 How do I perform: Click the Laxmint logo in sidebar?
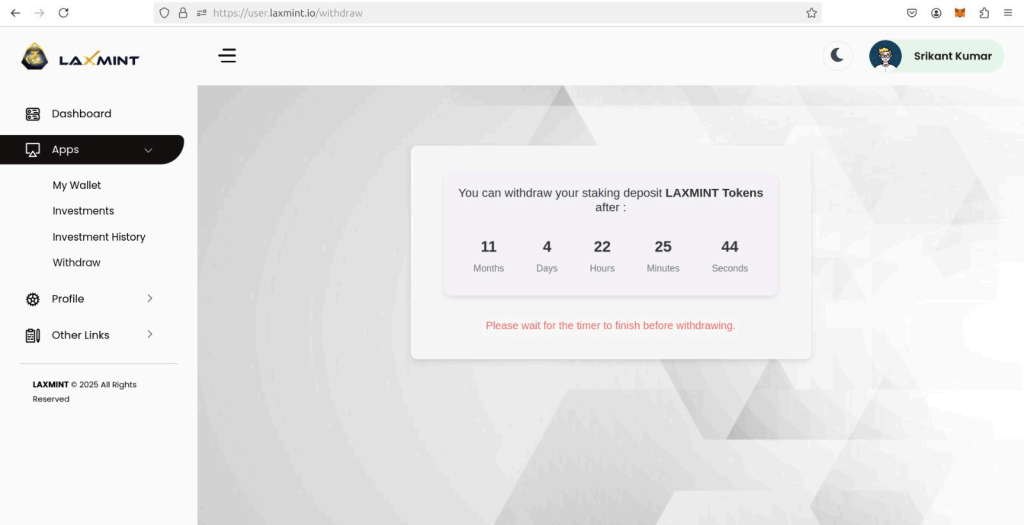[x=80, y=57]
